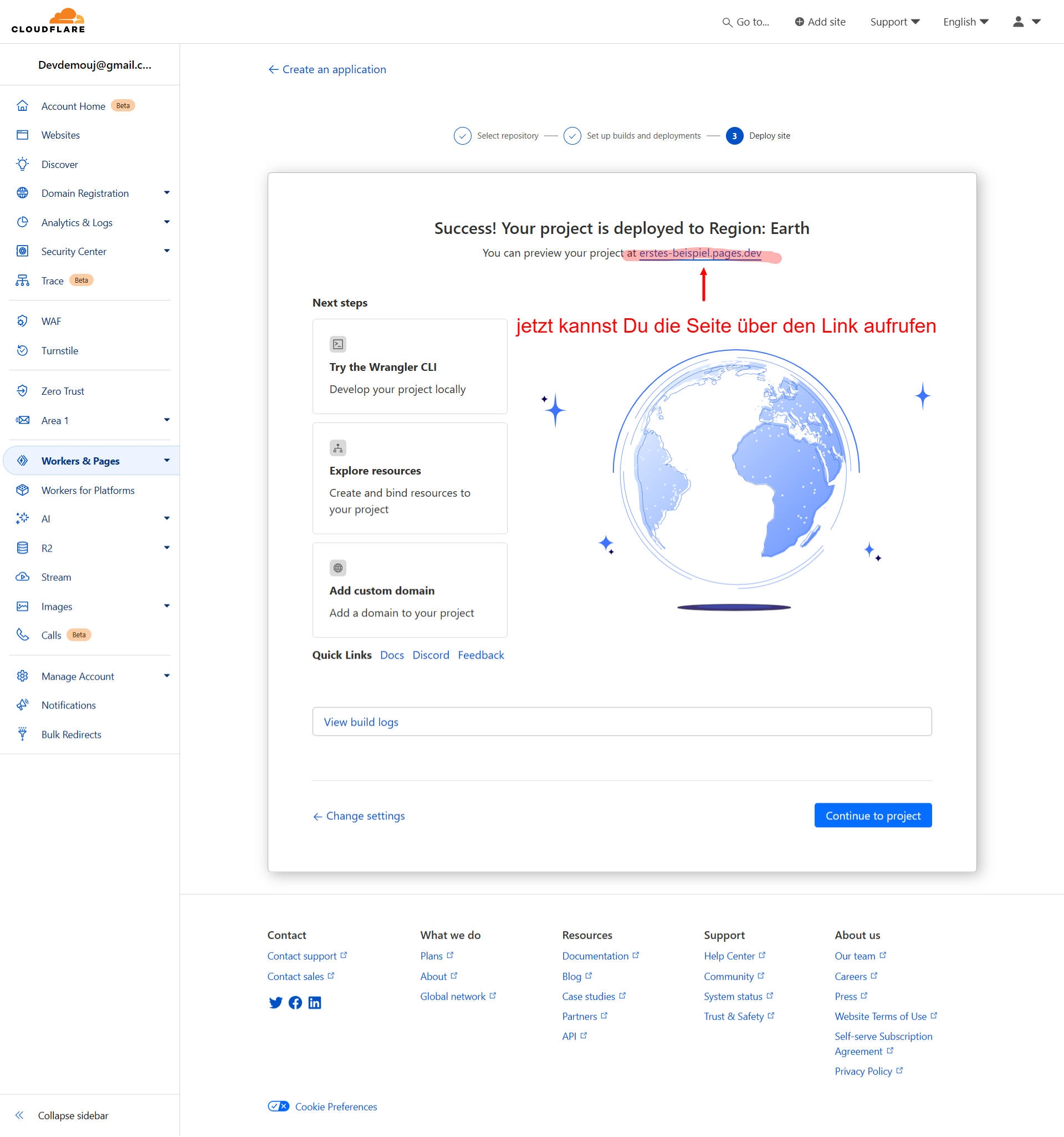Open the erstes-beispiel.pages.dev link

tap(700, 253)
